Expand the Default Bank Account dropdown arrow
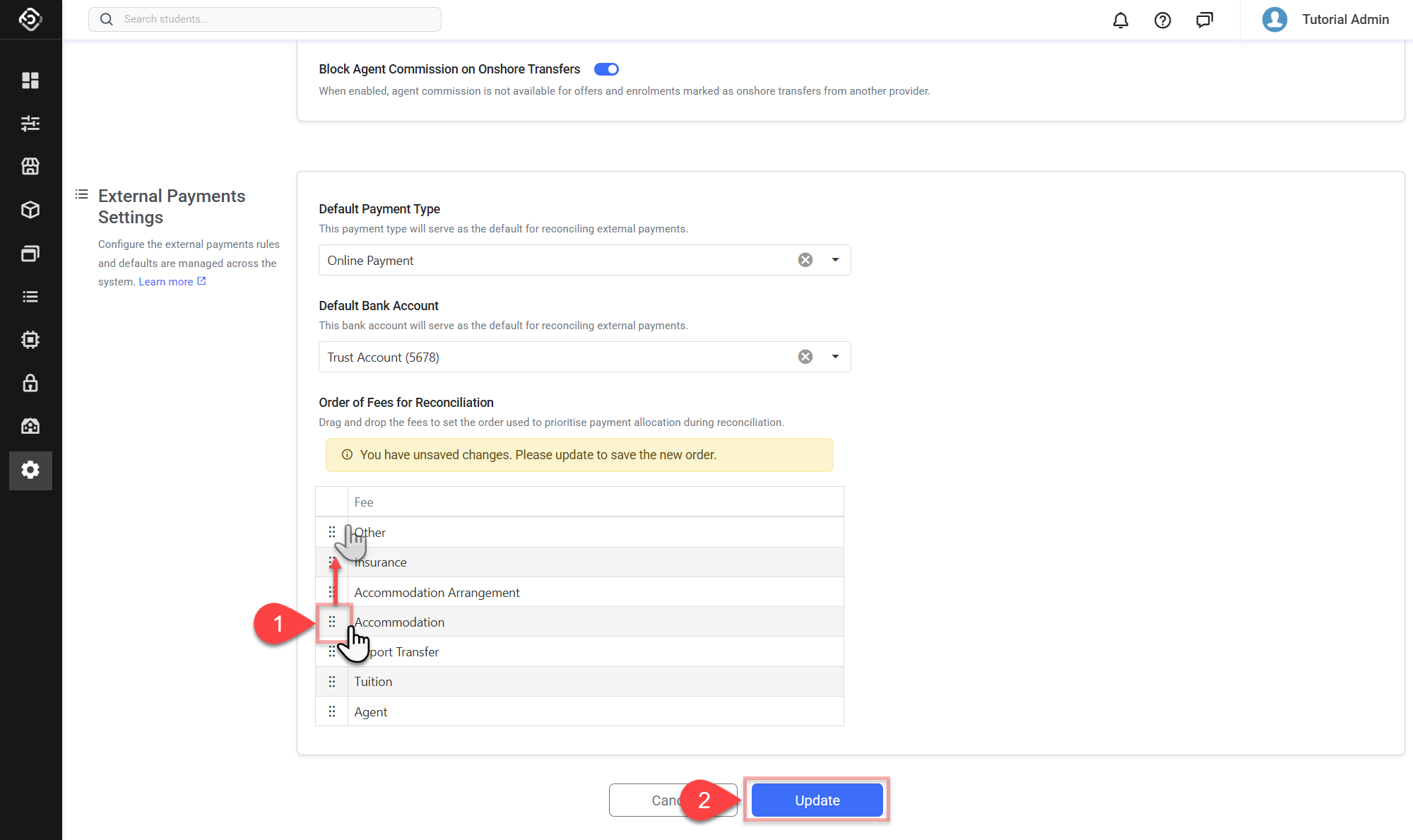Viewport: 1413px width, 840px height. (x=835, y=357)
